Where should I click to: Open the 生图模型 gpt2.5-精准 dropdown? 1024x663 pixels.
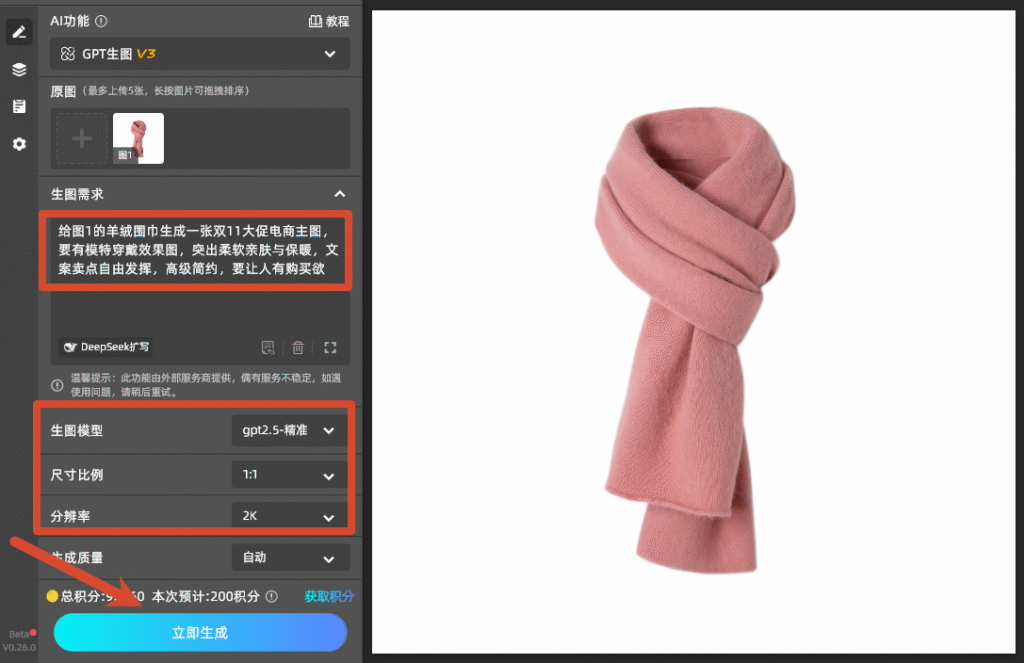point(289,430)
